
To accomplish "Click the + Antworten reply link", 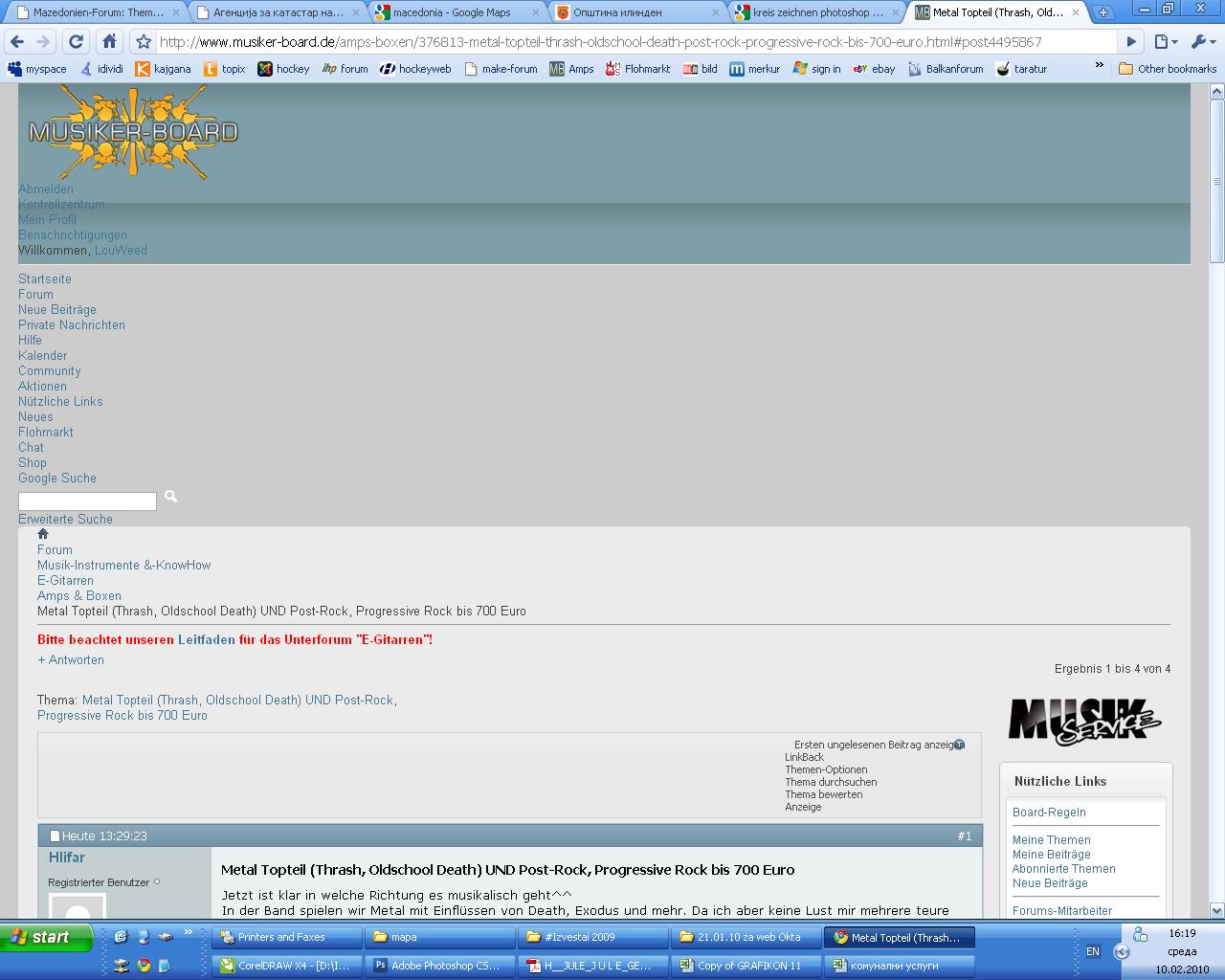I will coord(71,660).
